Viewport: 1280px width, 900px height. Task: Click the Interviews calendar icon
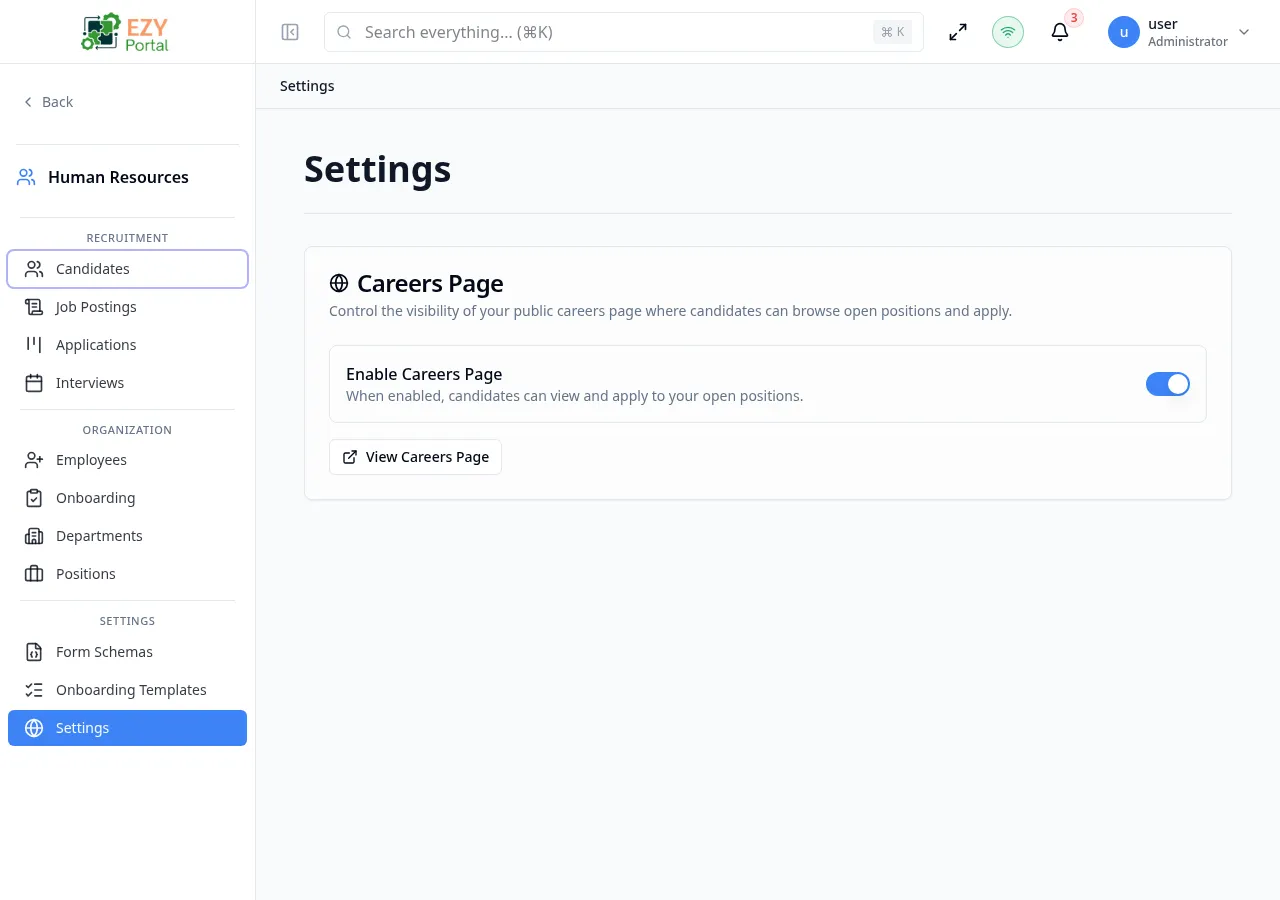coord(34,383)
